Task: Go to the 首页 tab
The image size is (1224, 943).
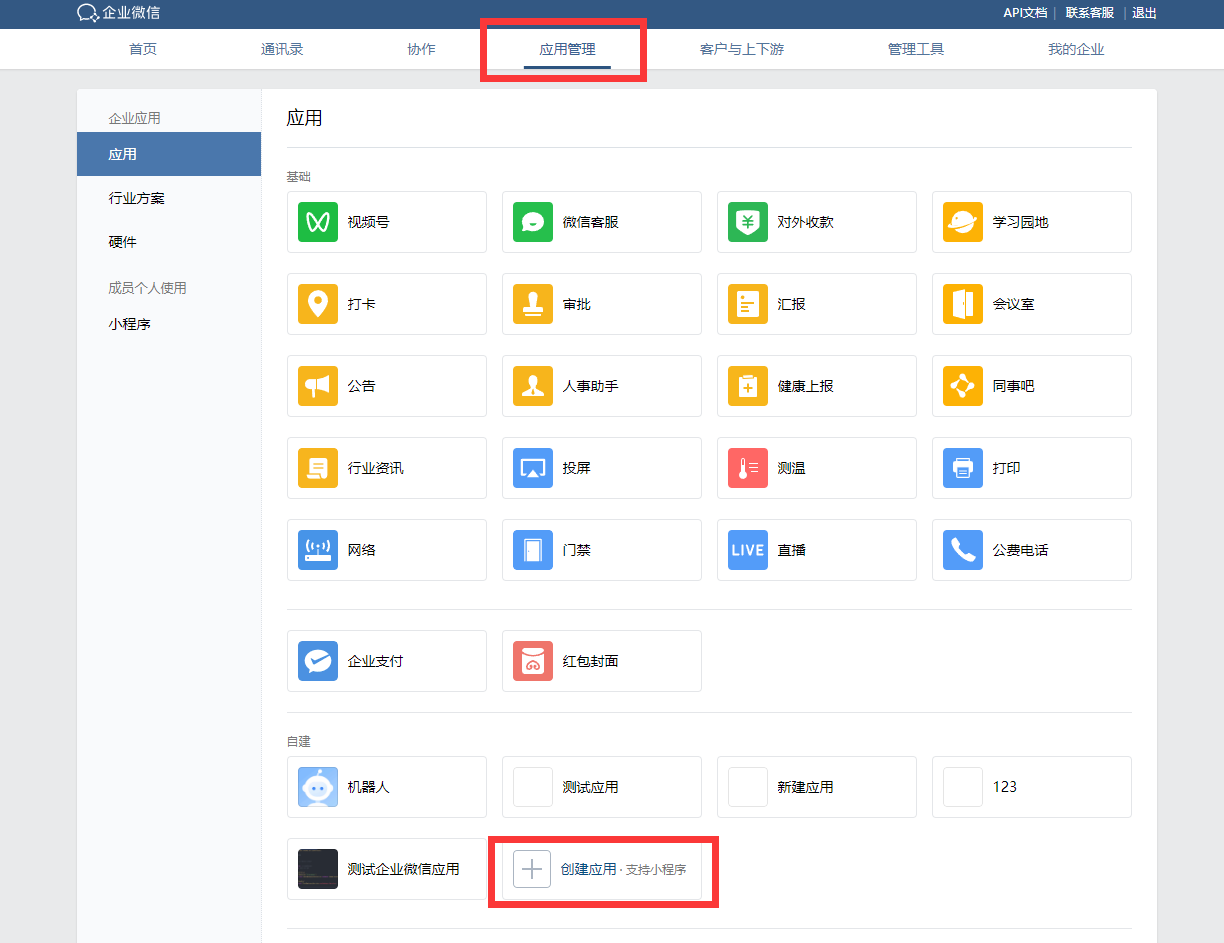Action: (x=143, y=49)
